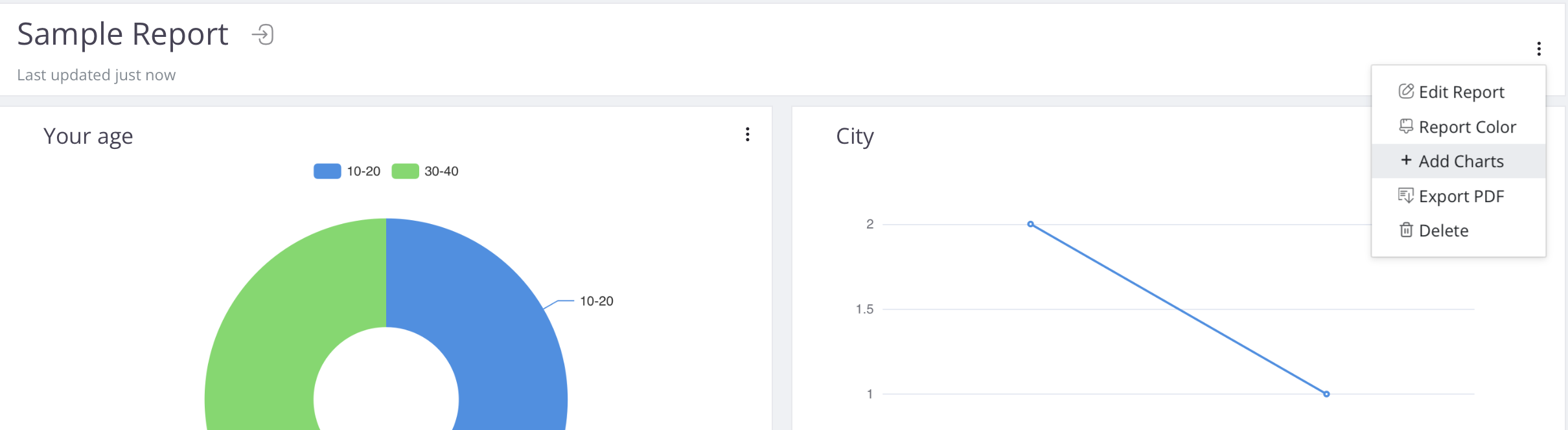
Task: Click the City line point at value 1
Action: click(x=1326, y=394)
